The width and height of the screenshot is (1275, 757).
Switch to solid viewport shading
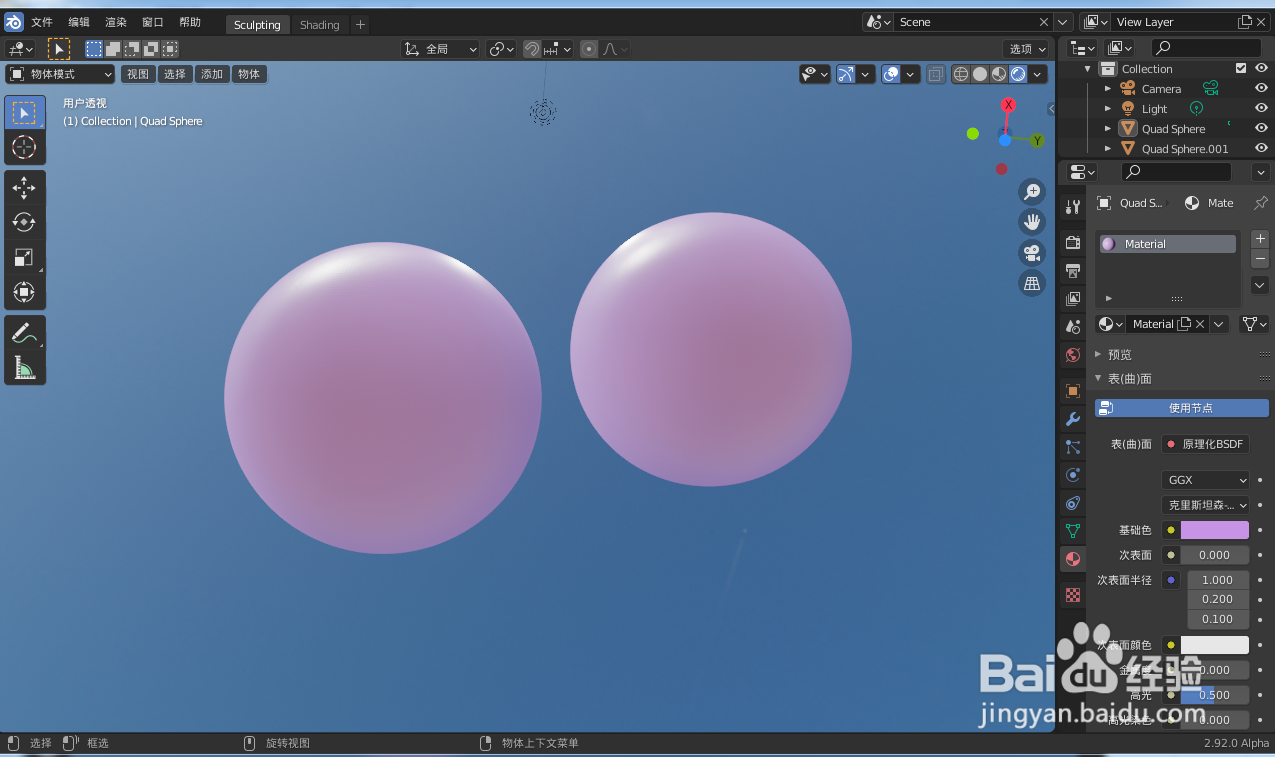click(x=980, y=74)
